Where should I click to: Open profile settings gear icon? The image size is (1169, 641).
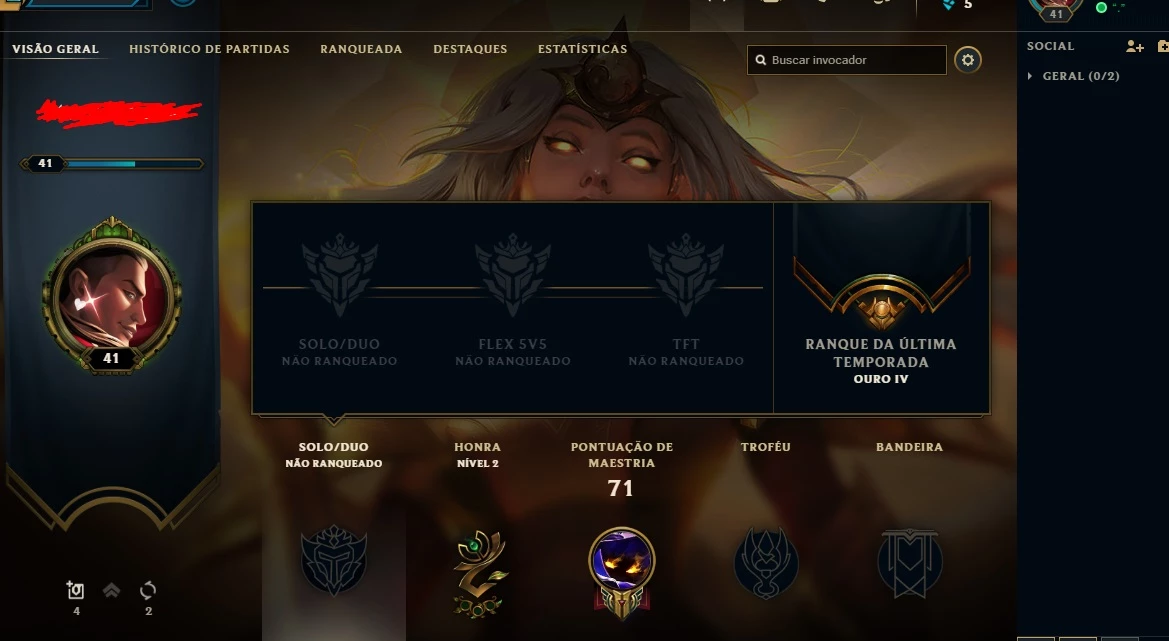tap(968, 60)
